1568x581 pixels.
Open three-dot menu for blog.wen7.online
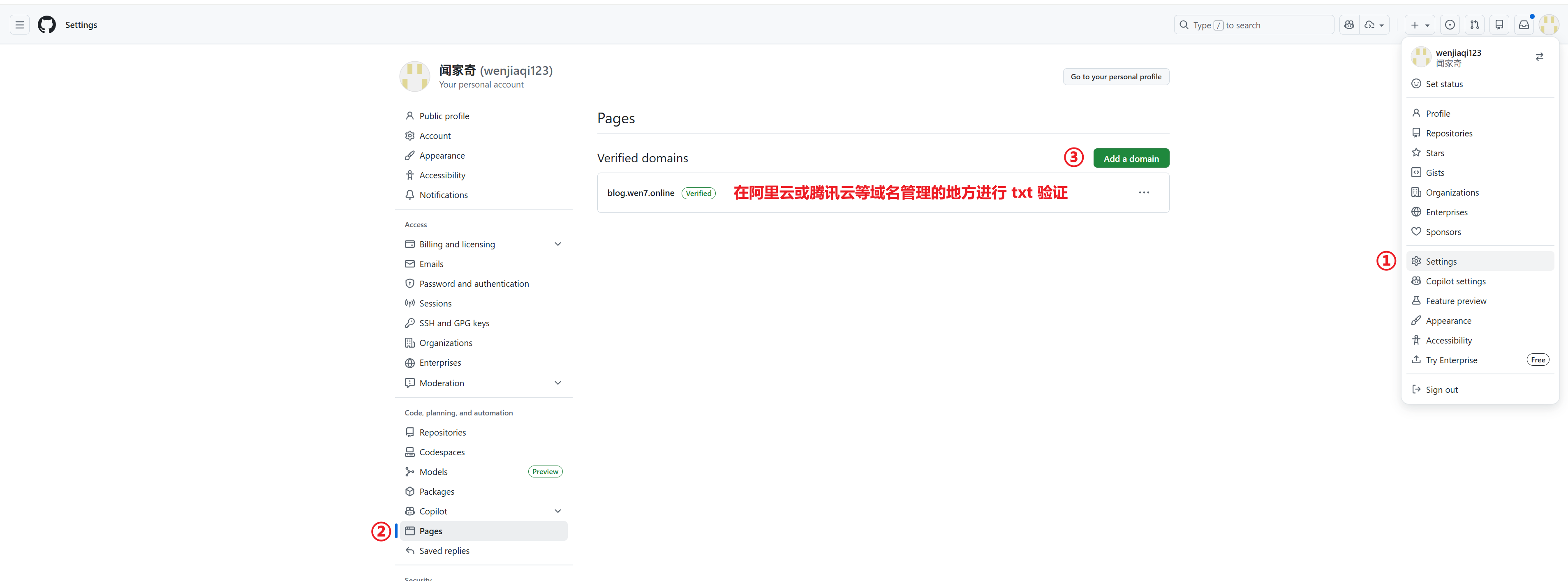pos(1144,193)
